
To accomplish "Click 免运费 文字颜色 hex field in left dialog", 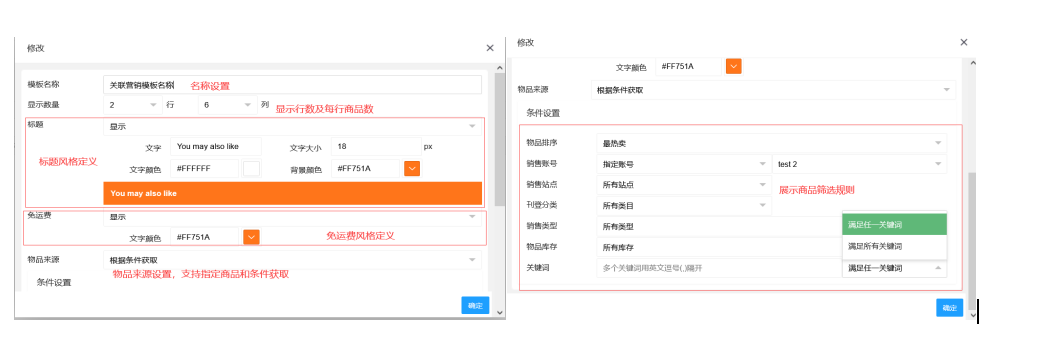I will [x=204, y=237].
